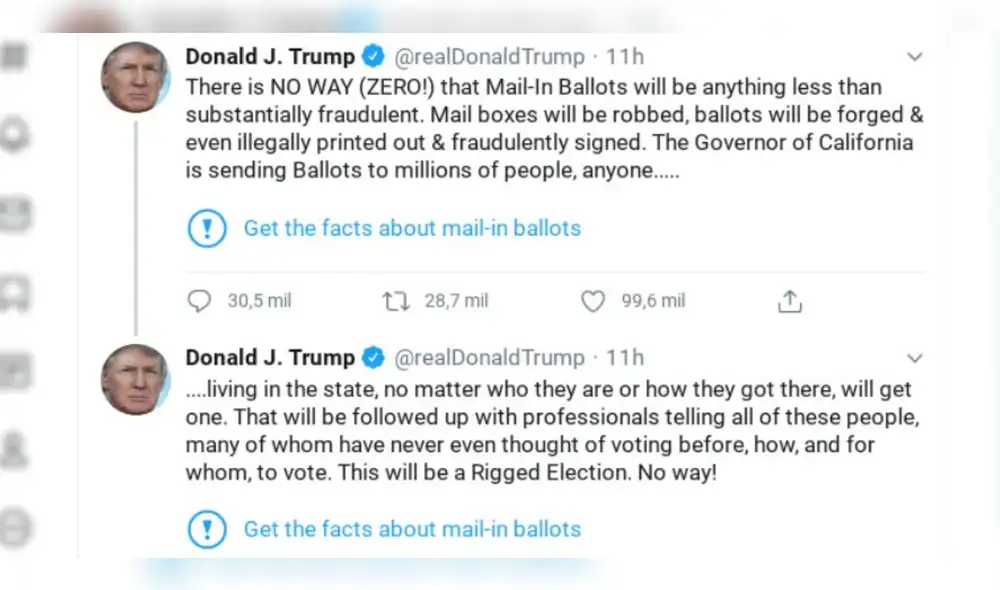Open 'Get the facts about mail-in ballots' link
Image resolution: width=1000 pixels, height=590 pixels.
[411, 228]
